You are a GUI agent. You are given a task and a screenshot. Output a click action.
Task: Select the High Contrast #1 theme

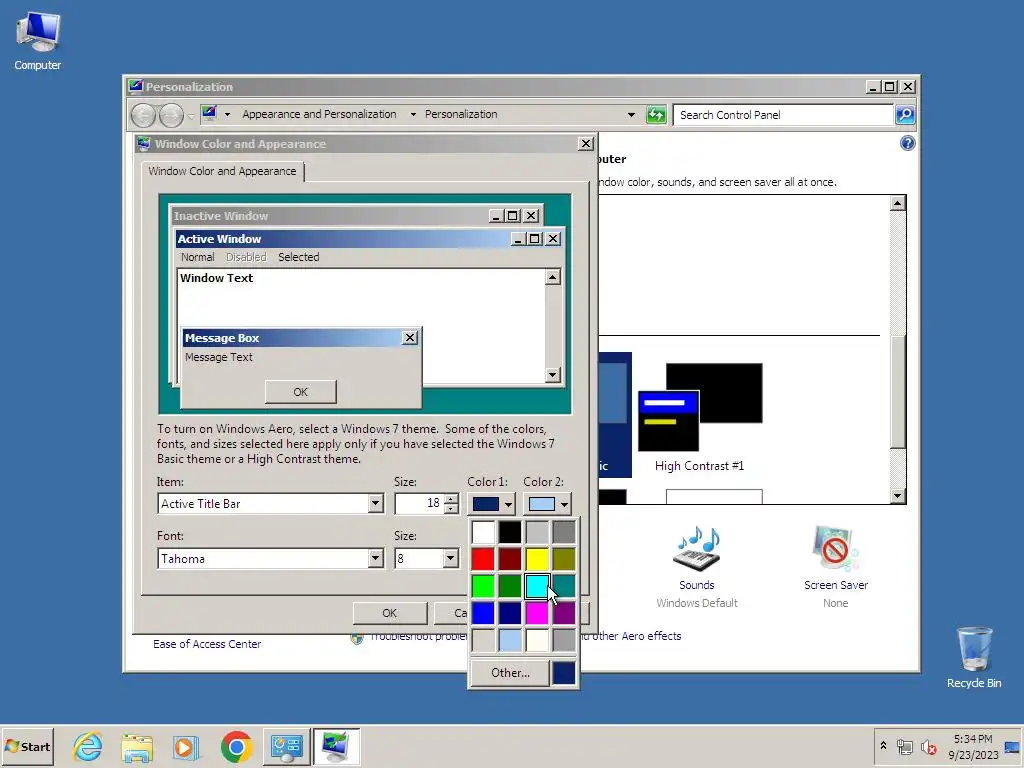[700, 418]
